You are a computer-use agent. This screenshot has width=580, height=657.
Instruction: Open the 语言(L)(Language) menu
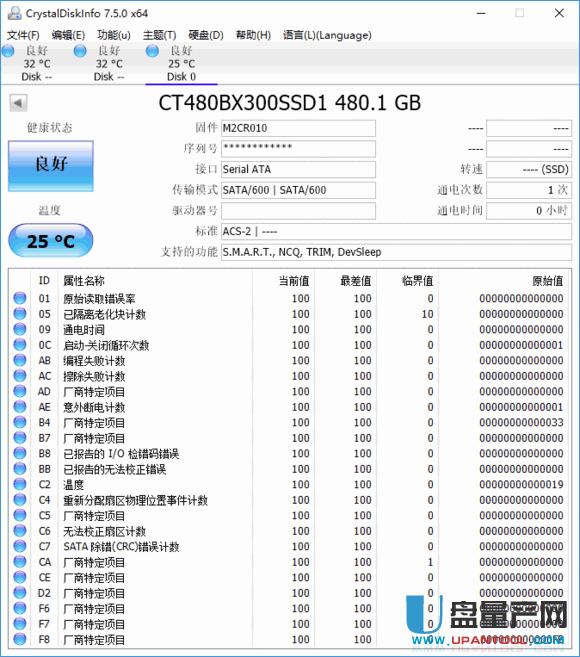tap(327, 36)
